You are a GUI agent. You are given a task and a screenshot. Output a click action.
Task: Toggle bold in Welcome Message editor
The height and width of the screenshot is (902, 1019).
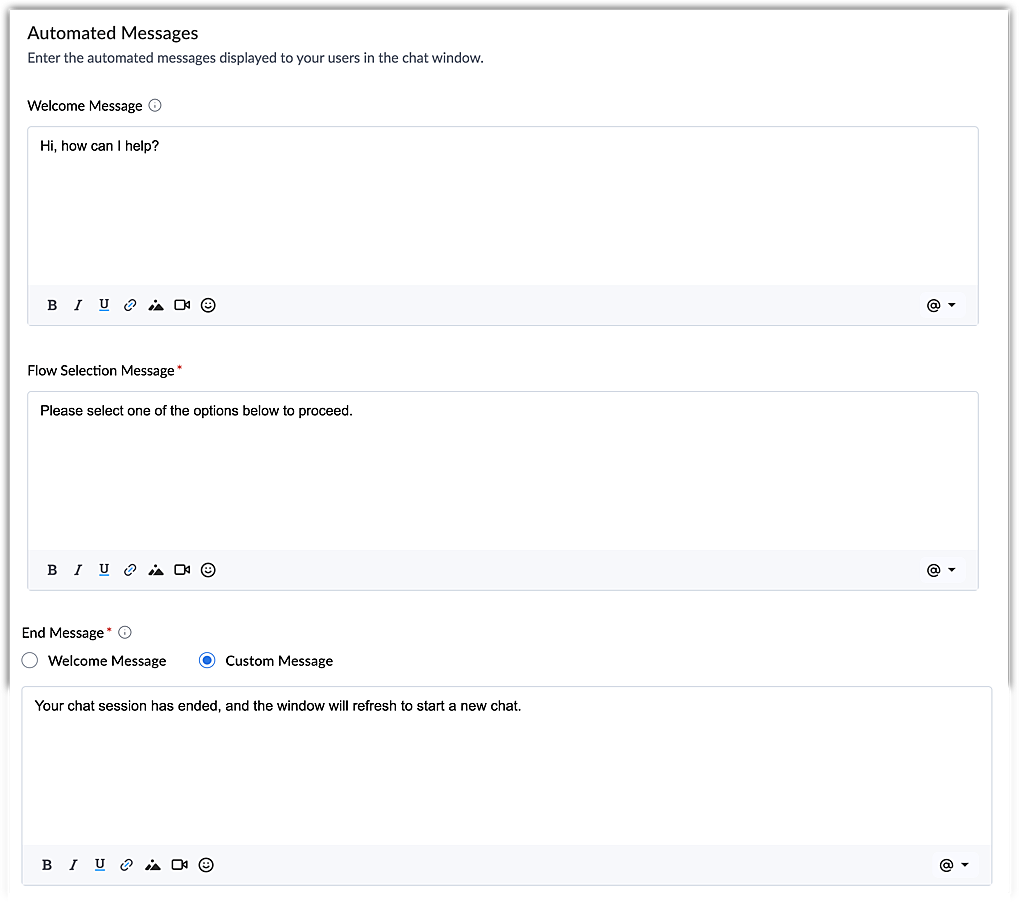point(52,305)
